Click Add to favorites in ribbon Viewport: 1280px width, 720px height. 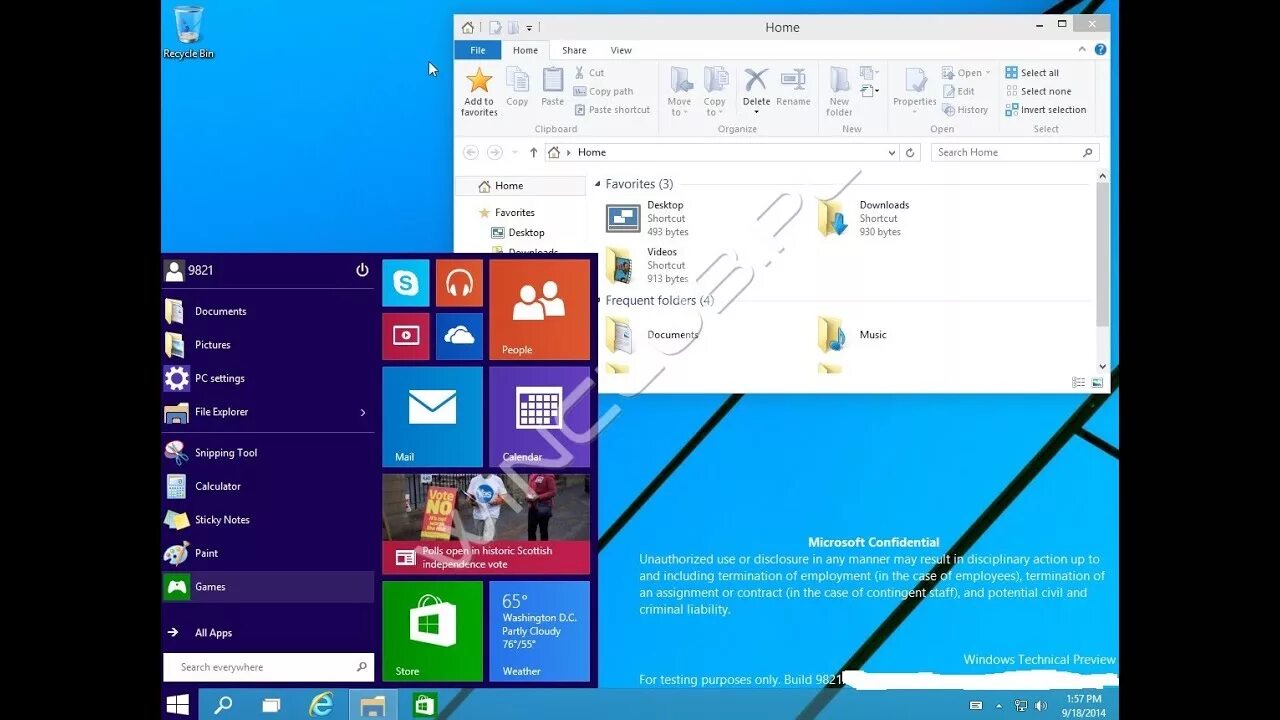click(x=479, y=92)
